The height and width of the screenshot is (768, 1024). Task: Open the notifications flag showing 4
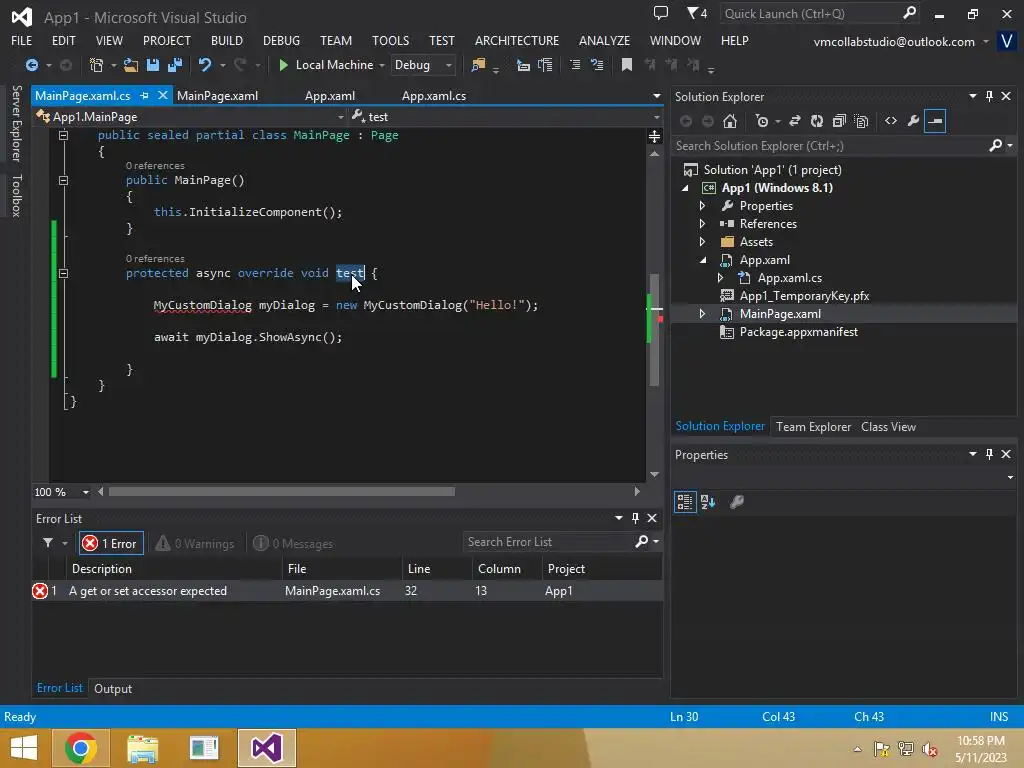tap(697, 13)
